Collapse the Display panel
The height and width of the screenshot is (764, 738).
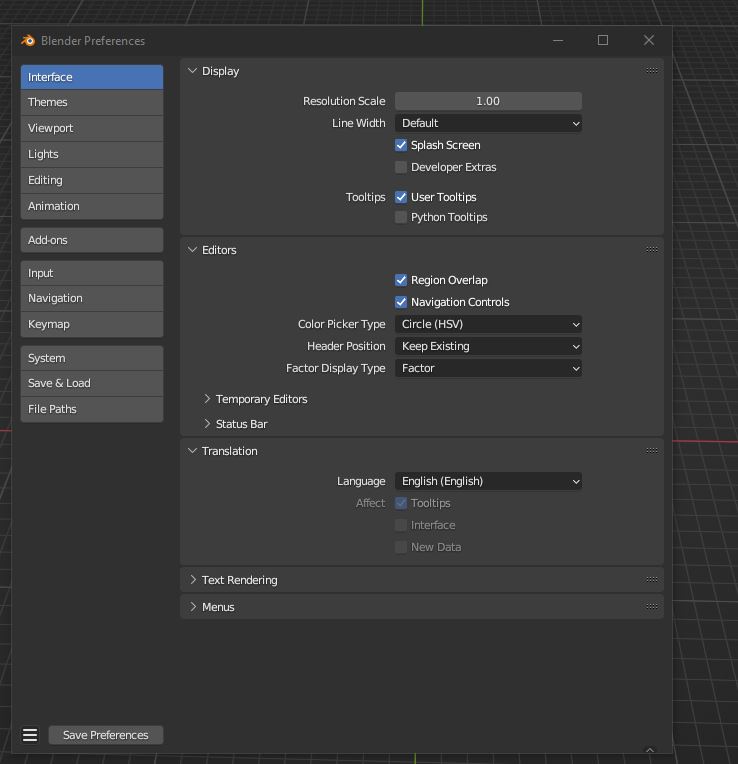[x=192, y=71]
